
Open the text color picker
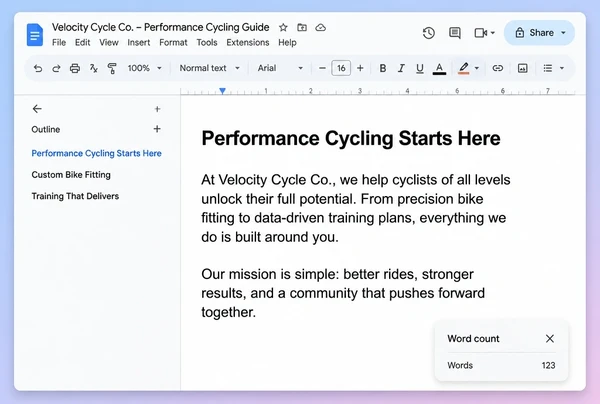[x=439, y=68]
